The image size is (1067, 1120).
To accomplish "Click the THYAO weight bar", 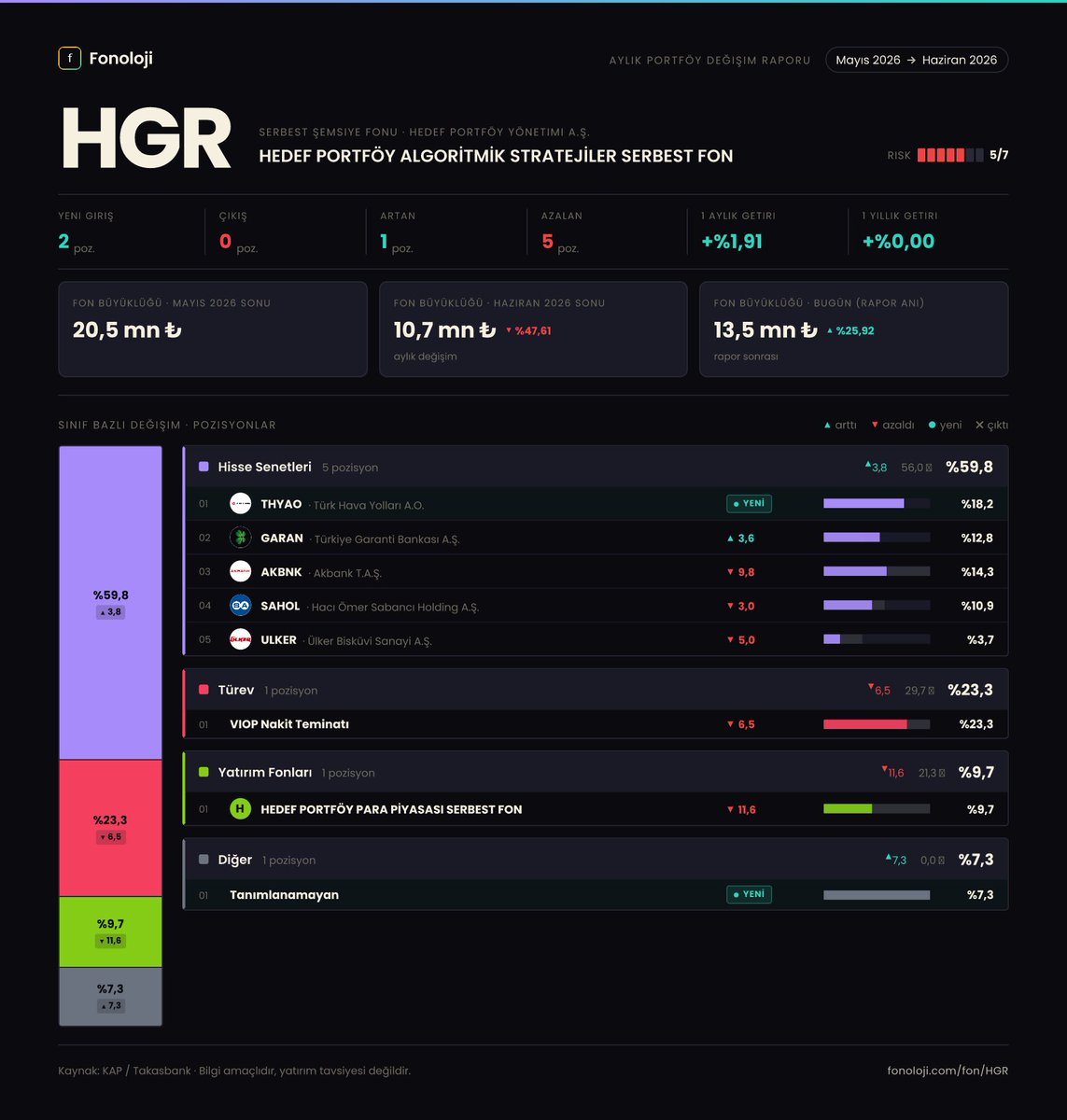I will tap(877, 504).
